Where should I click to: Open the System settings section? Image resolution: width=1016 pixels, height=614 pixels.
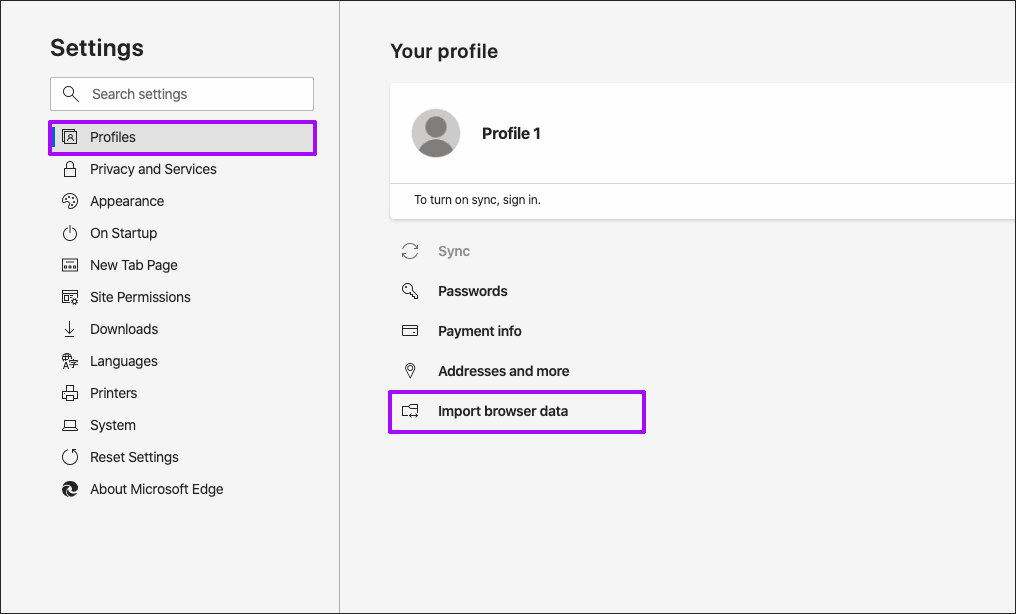(x=112, y=425)
